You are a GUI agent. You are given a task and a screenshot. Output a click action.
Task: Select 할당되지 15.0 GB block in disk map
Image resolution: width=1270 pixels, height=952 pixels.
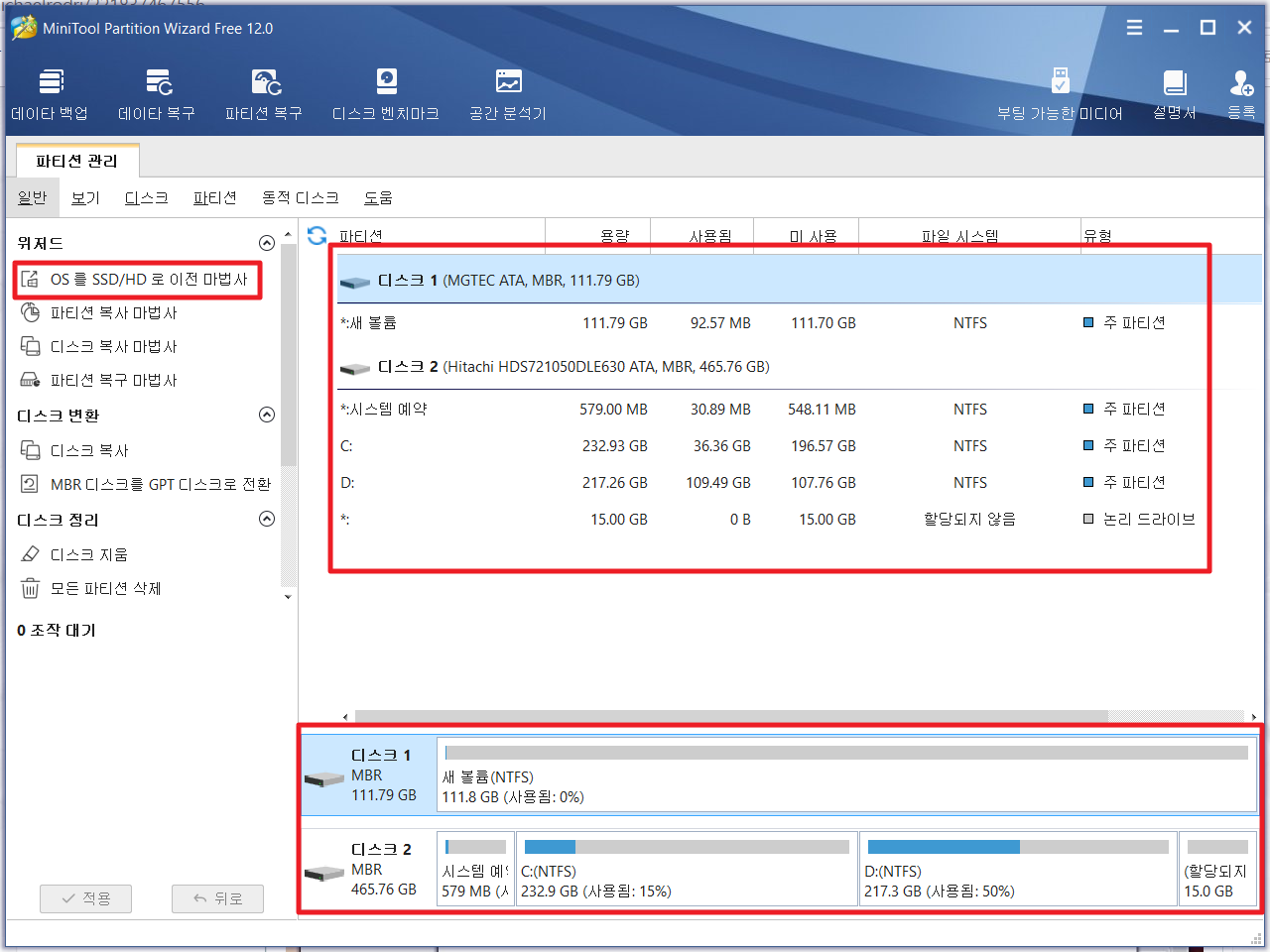point(1217,869)
